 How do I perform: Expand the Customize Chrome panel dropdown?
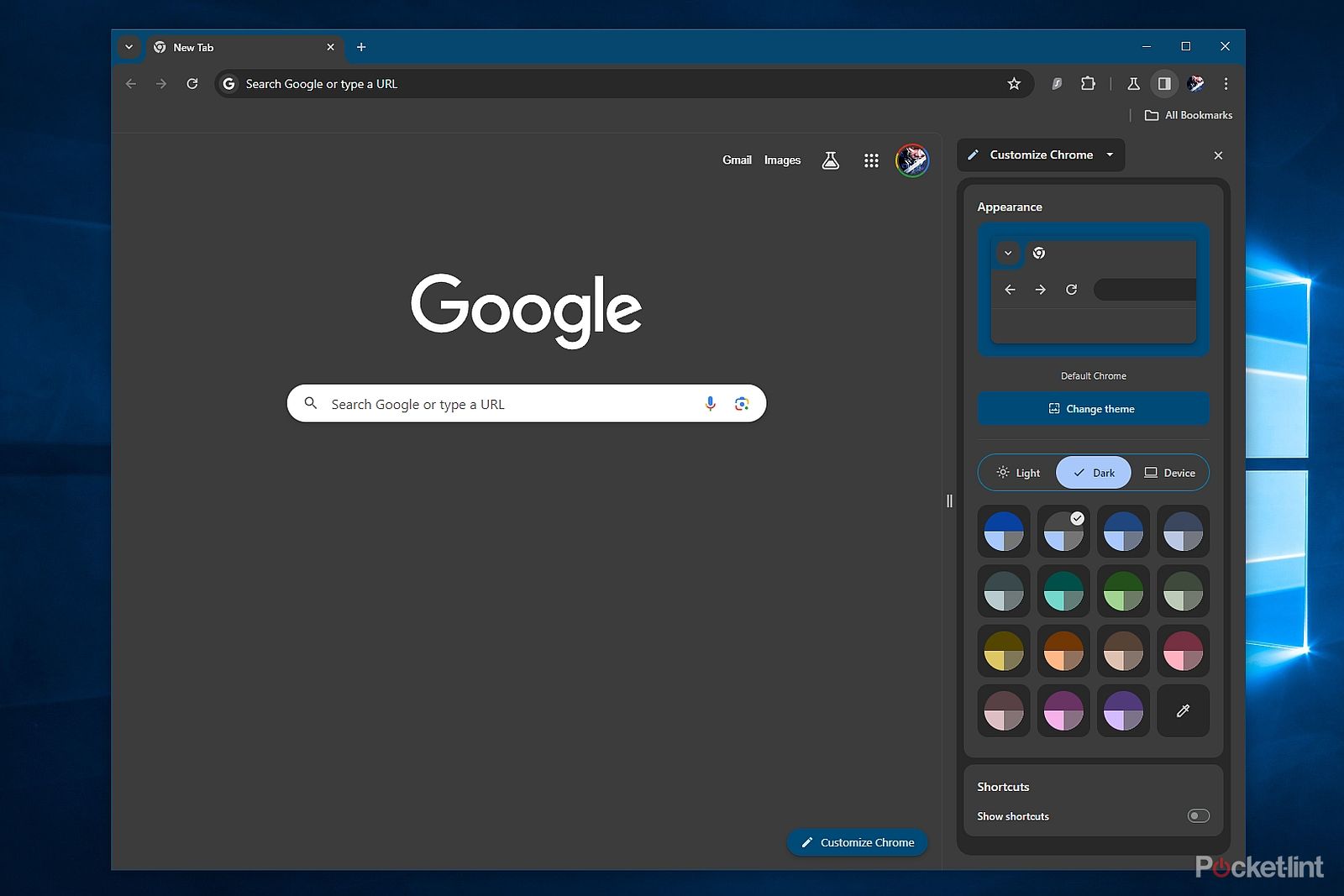tap(1110, 155)
